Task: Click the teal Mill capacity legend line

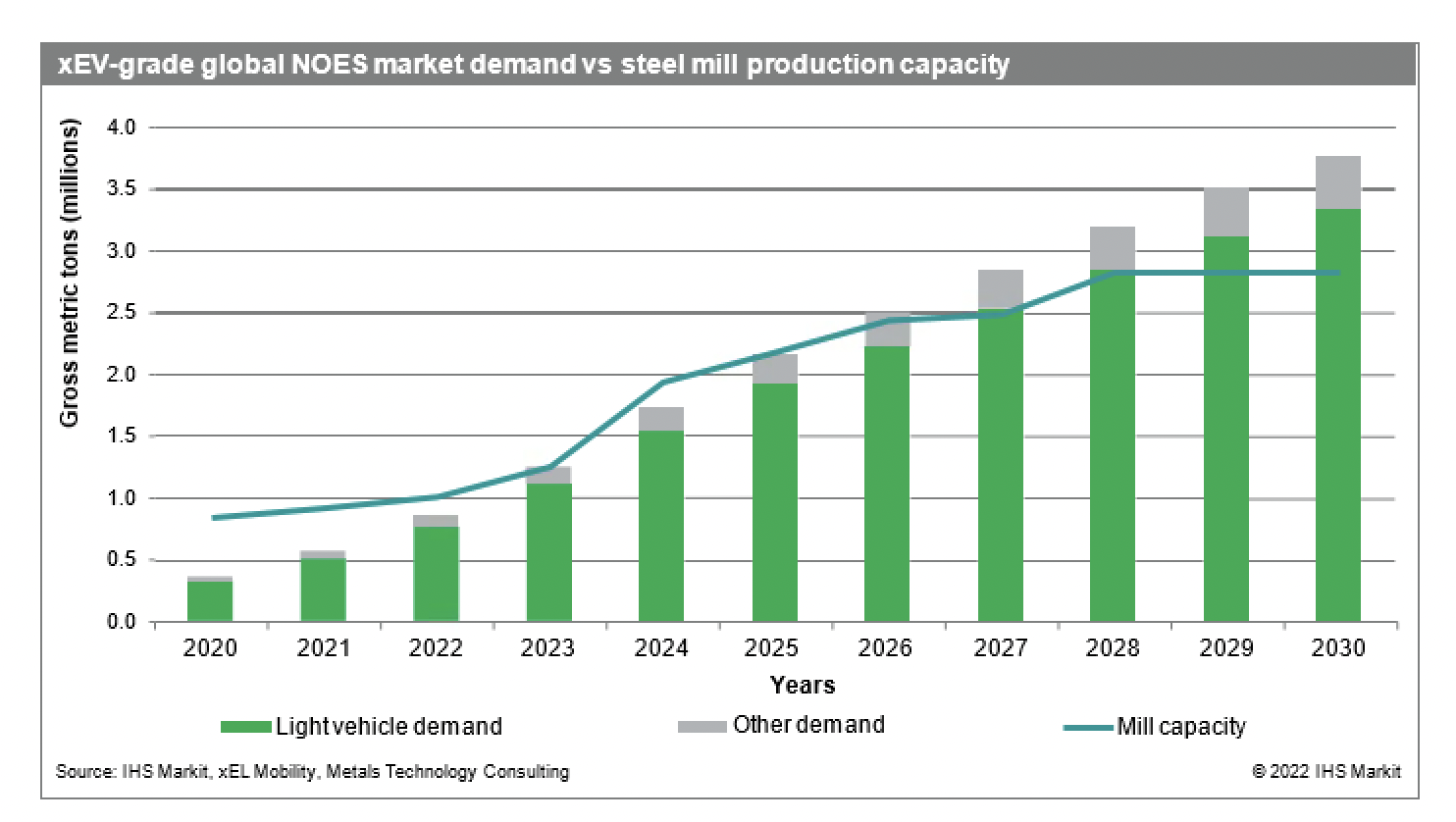Action: click(x=1088, y=728)
